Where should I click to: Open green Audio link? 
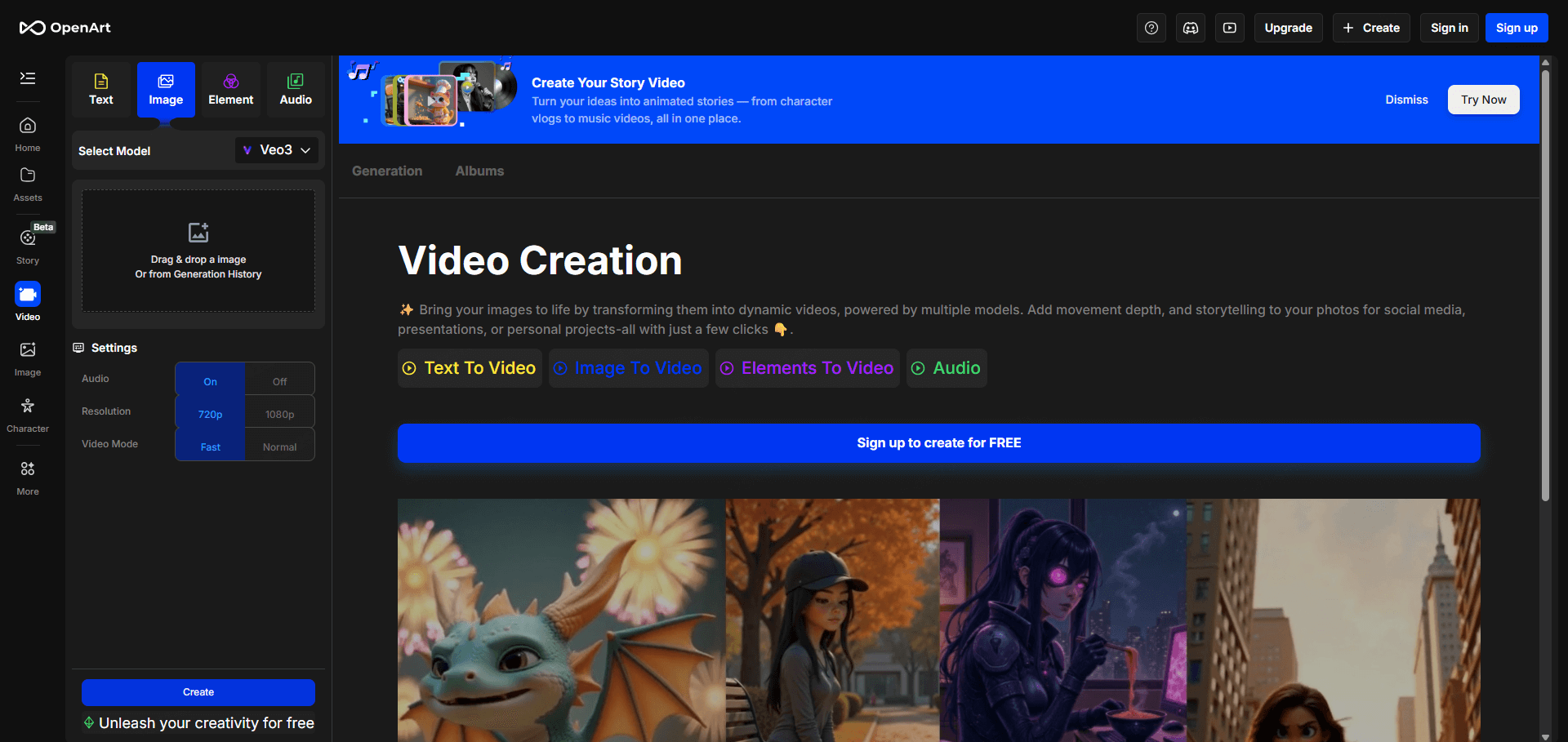(x=947, y=368)
